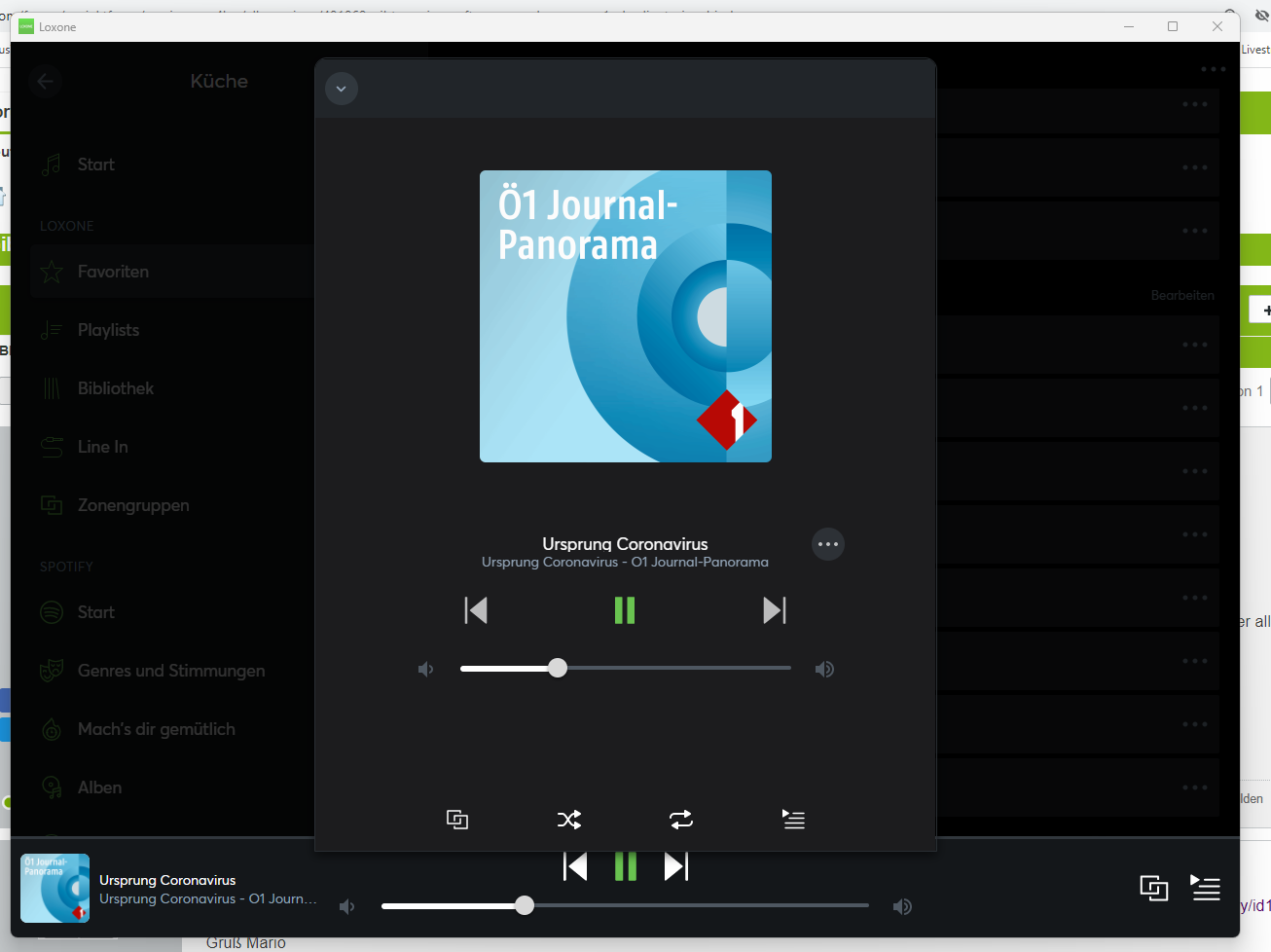The height and width of the screenshot is (952, 1271).
Task: Skip to previous track in expanded player
Action: point(476,610)
